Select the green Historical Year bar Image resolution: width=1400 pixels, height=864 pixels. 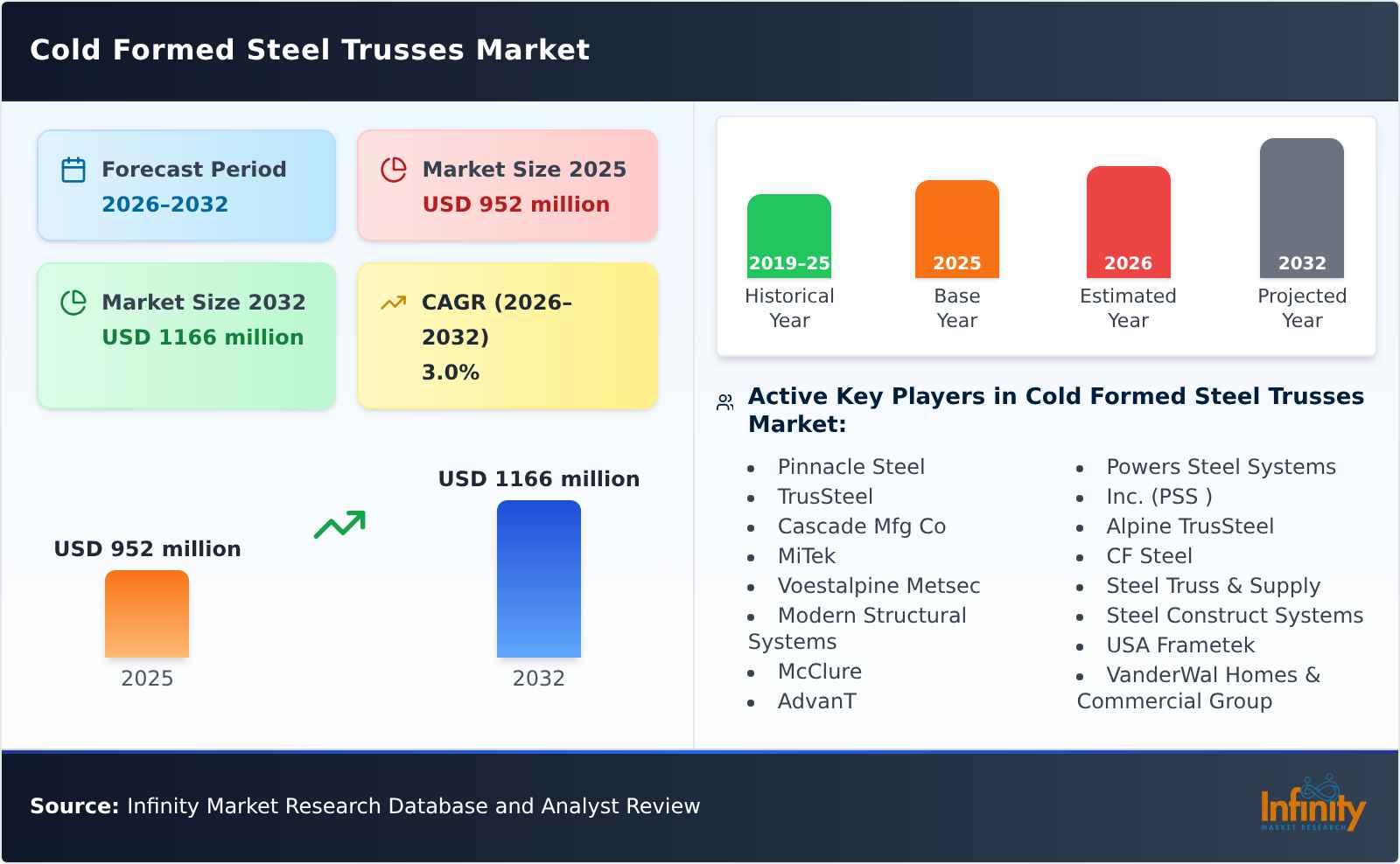point(788,232)
